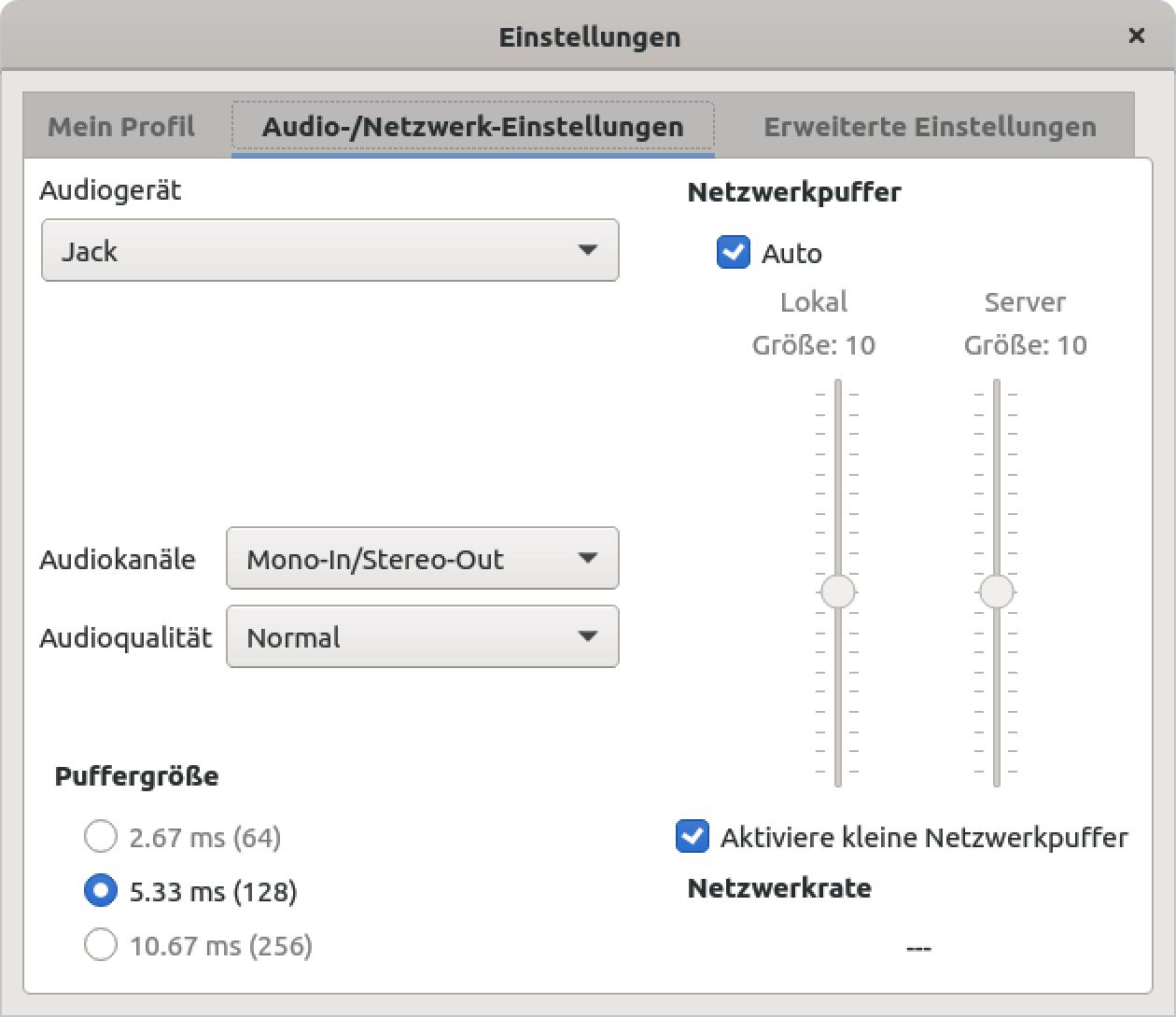The image size is (1176, 1017).
Task: Click the bottom of the Server slider track
Action: tap(997, 779)
